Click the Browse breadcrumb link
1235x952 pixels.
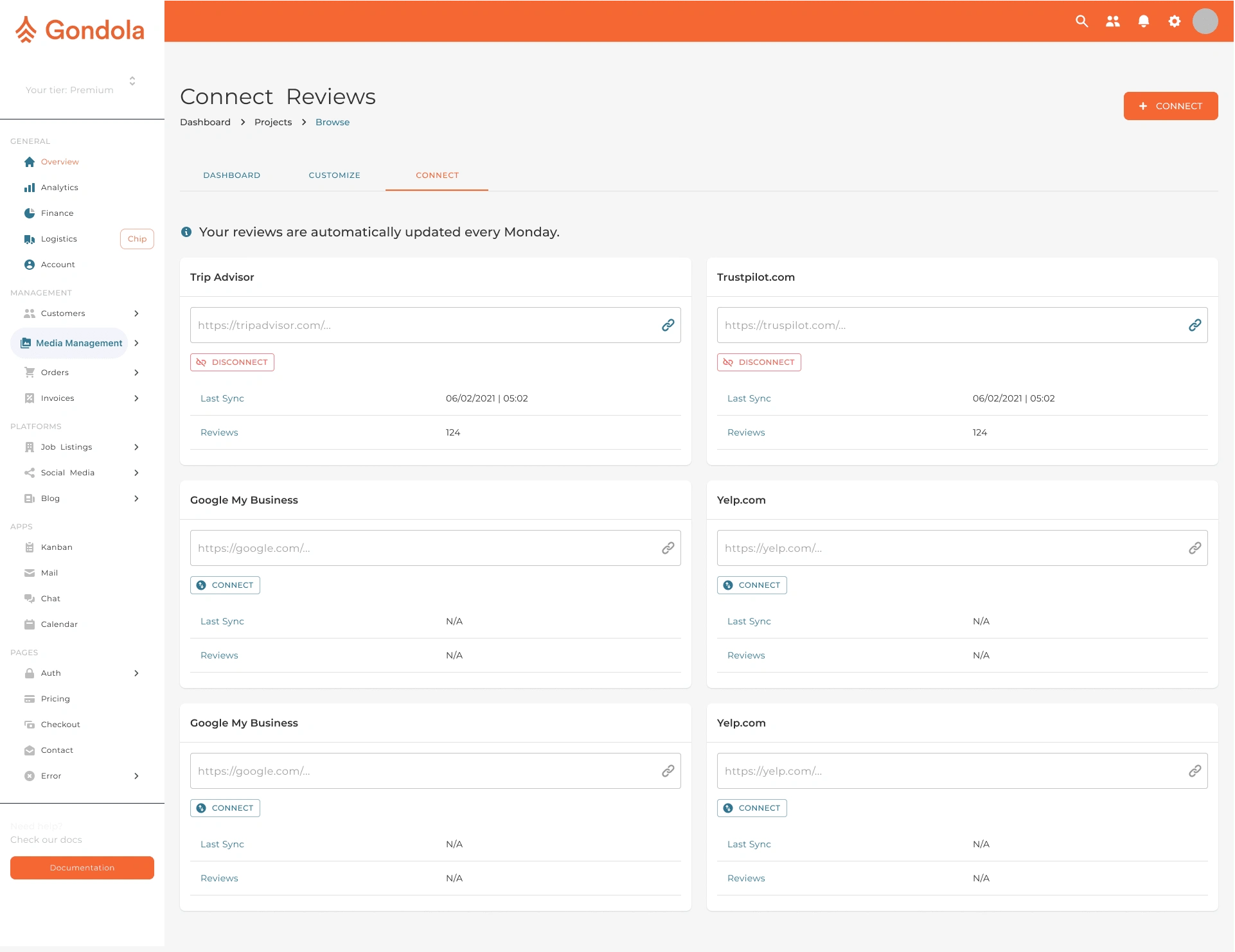click(332, 122)
